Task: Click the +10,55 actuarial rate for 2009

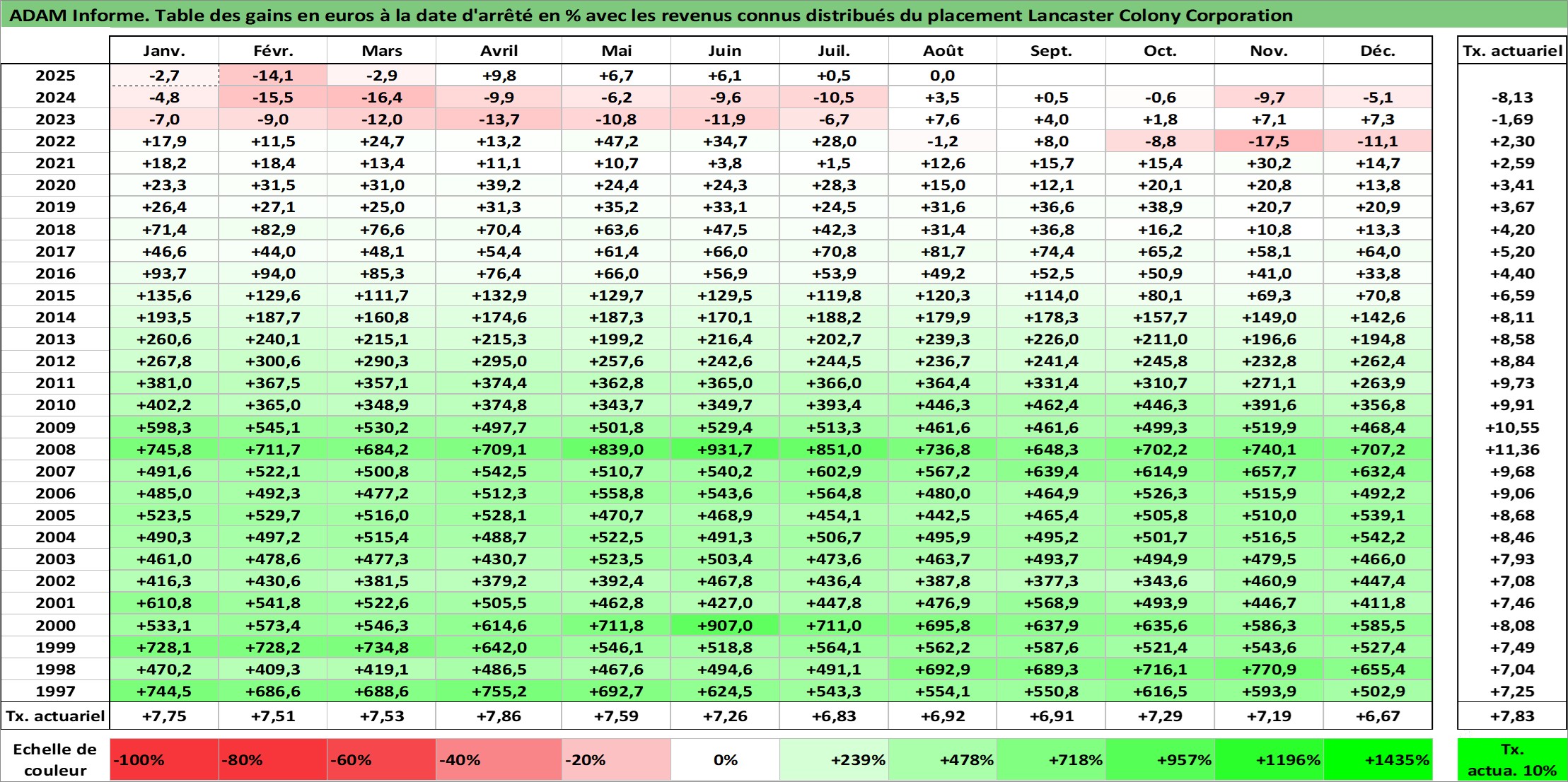Action: click(1512, 428)
